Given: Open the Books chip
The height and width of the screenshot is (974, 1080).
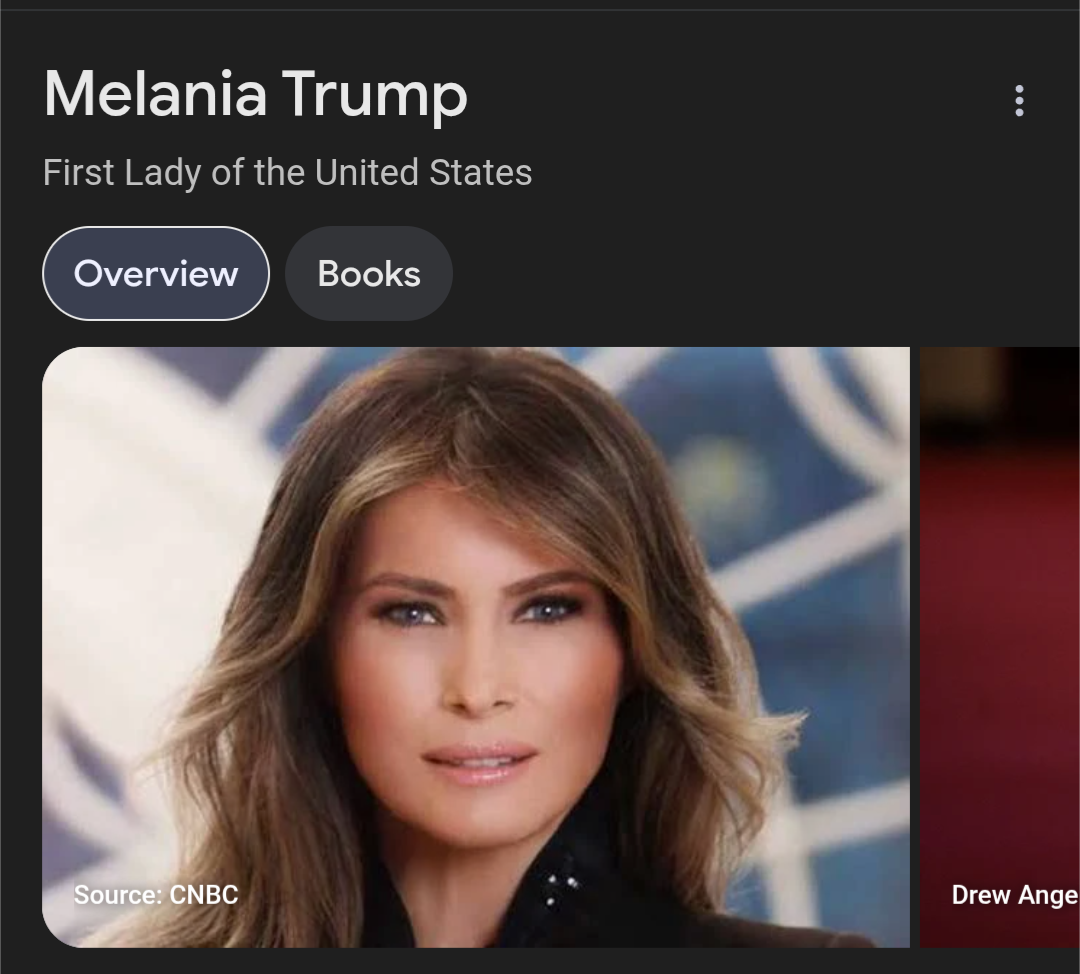Looking at the screenshot, I should coord(369,273).
